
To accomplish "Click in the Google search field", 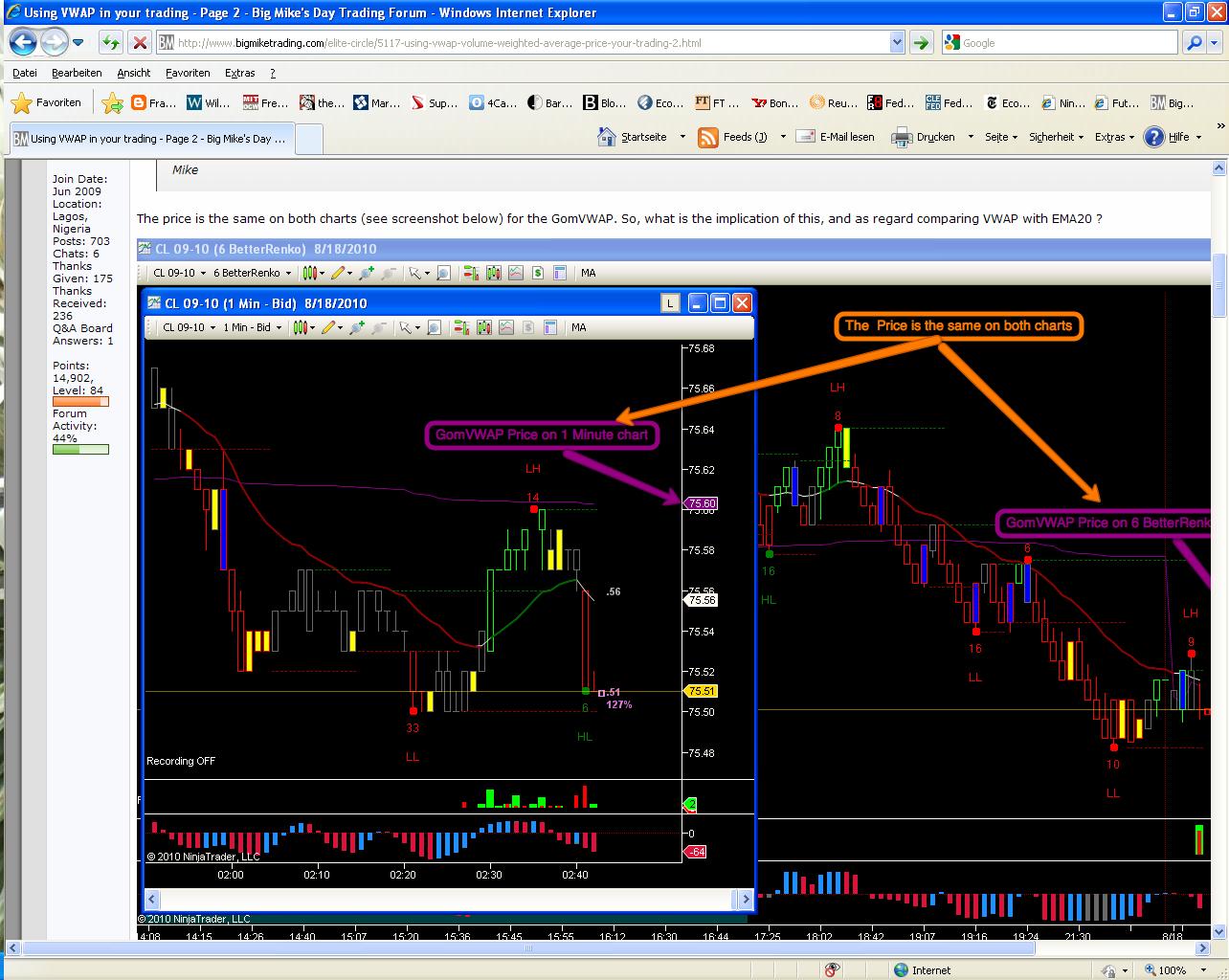I will (1060, 42).
